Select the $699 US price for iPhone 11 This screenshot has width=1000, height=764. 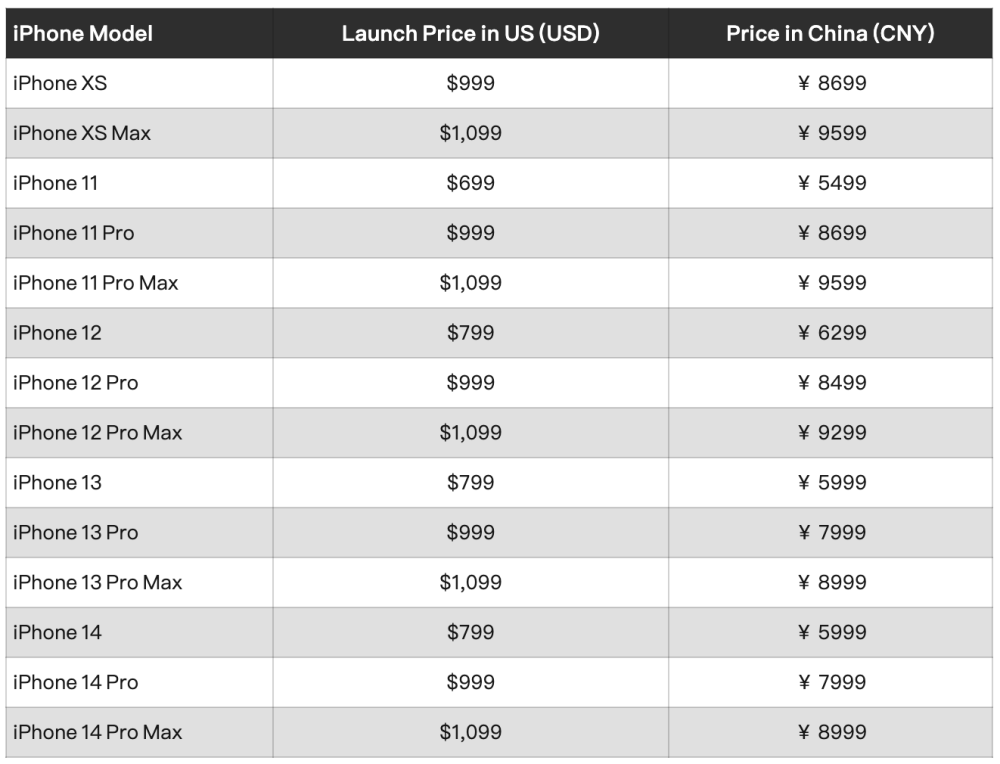(470, 183)
